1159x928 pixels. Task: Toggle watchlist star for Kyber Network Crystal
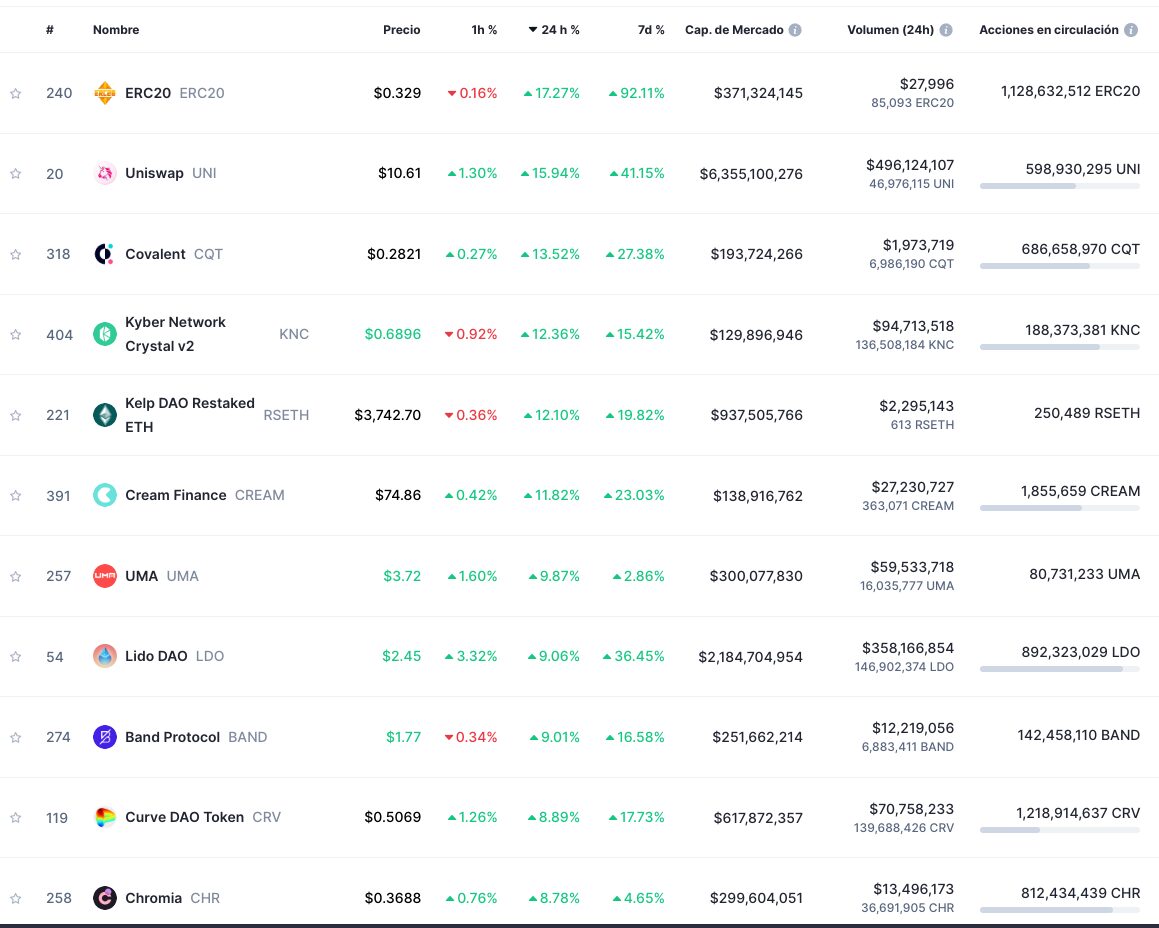[x=16, y=334]
